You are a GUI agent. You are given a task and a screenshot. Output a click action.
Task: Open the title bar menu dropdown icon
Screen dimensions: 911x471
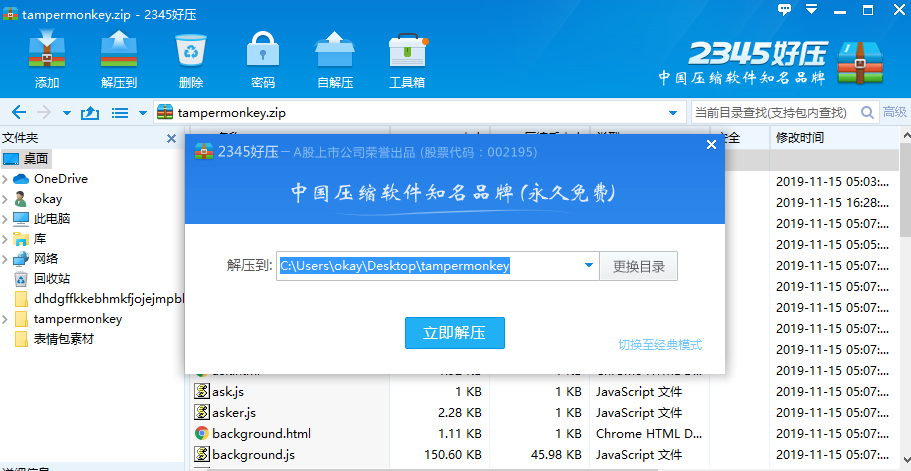tap(812, 10)
